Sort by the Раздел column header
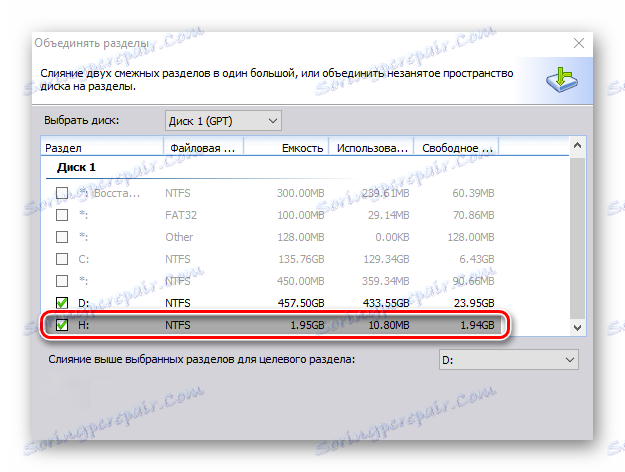This screenshot has width=625, height=472. pos(102,148)
